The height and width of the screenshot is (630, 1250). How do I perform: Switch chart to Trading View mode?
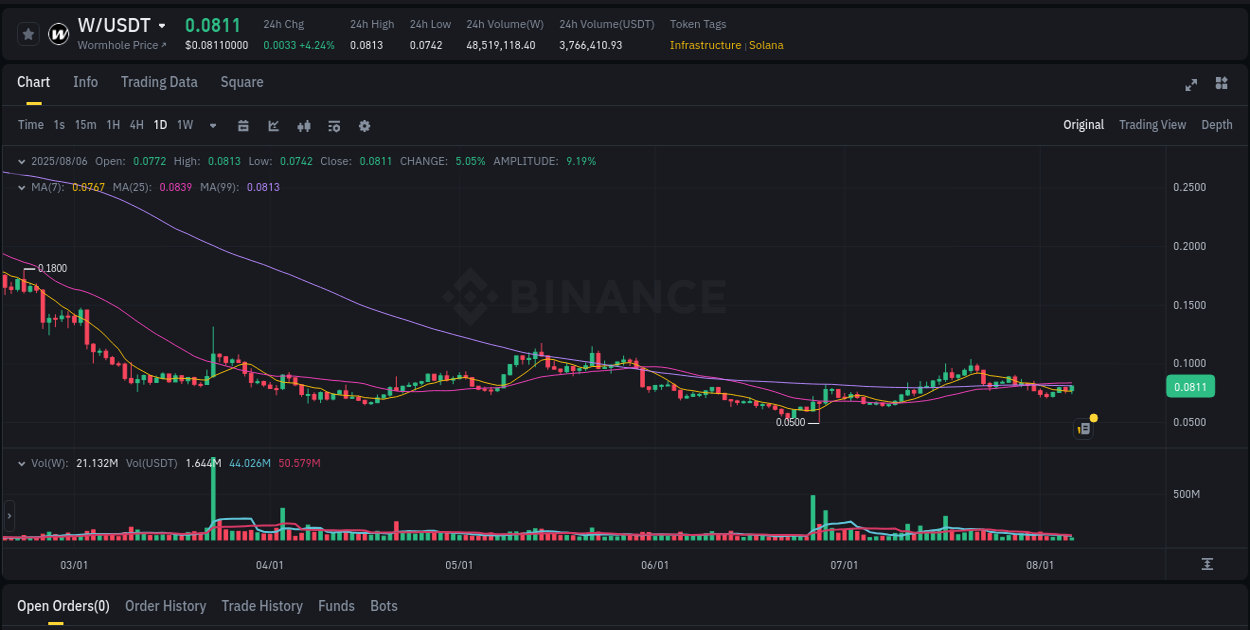click(1152, 124)
